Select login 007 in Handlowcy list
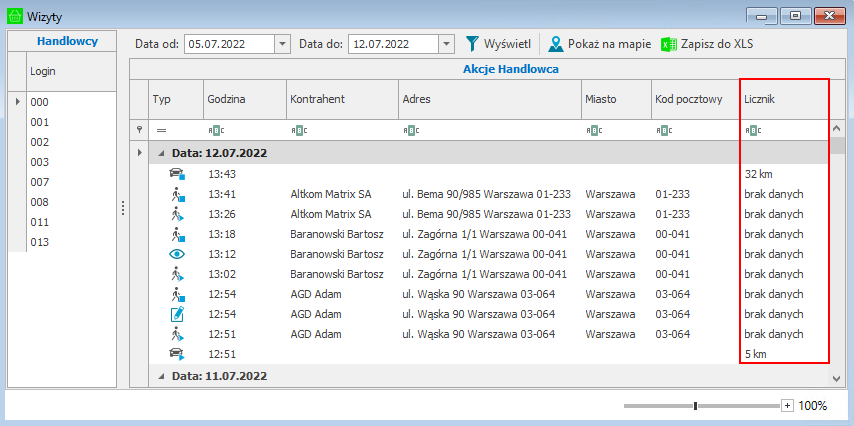 (x=40, y=182)
